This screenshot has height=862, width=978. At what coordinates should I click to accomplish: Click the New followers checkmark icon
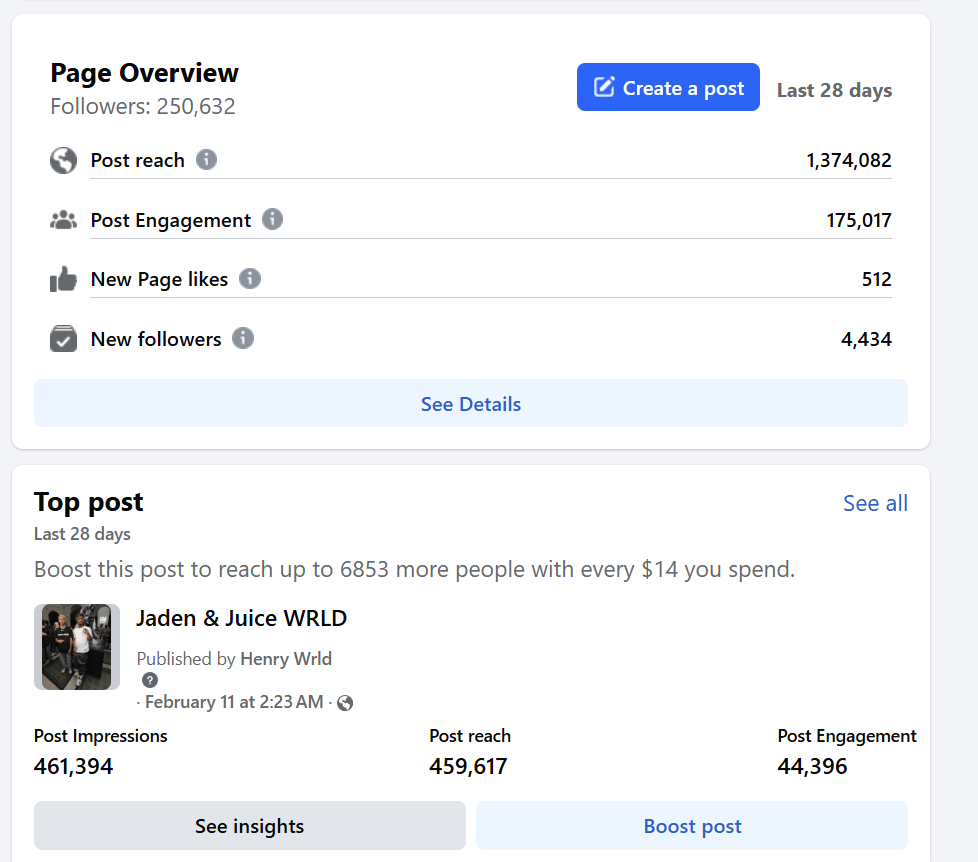pyautogui.click(x=63, y=340)
